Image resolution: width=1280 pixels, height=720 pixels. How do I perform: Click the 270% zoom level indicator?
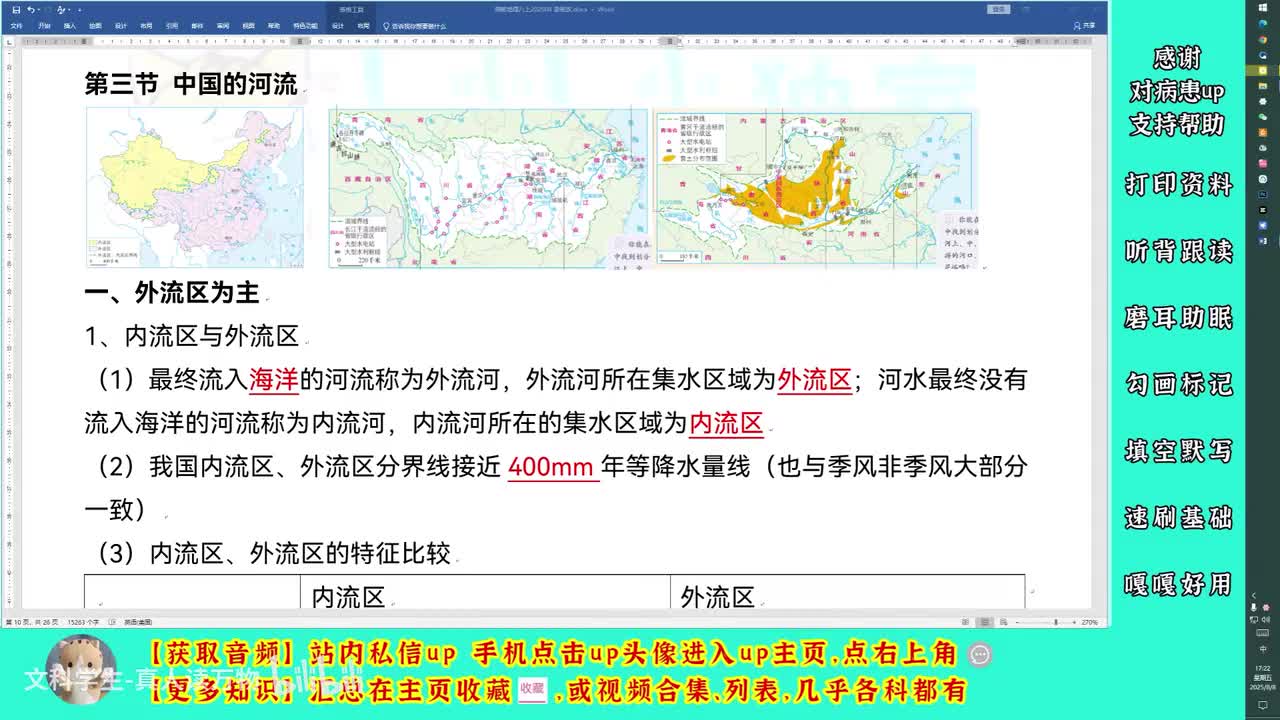(1090, 622)
